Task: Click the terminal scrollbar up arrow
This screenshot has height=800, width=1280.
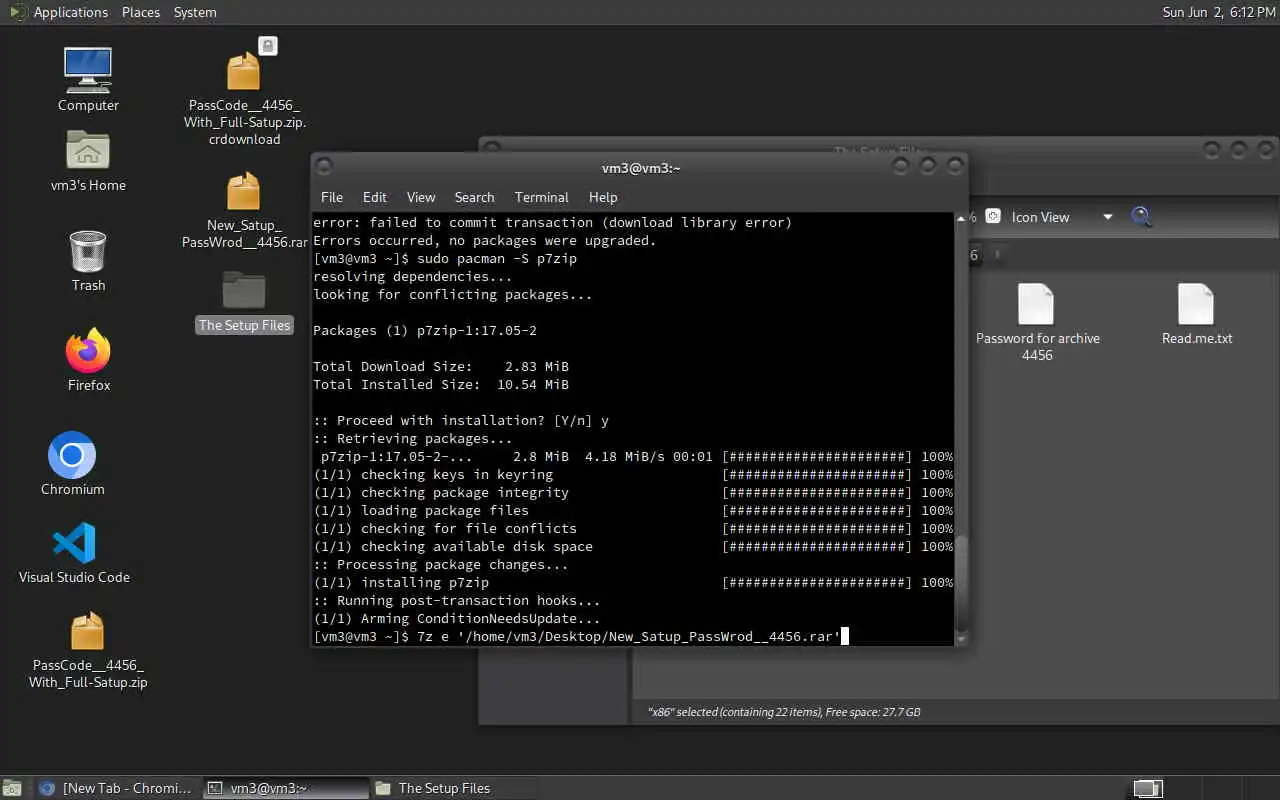Action: click(x=961, y=218)
